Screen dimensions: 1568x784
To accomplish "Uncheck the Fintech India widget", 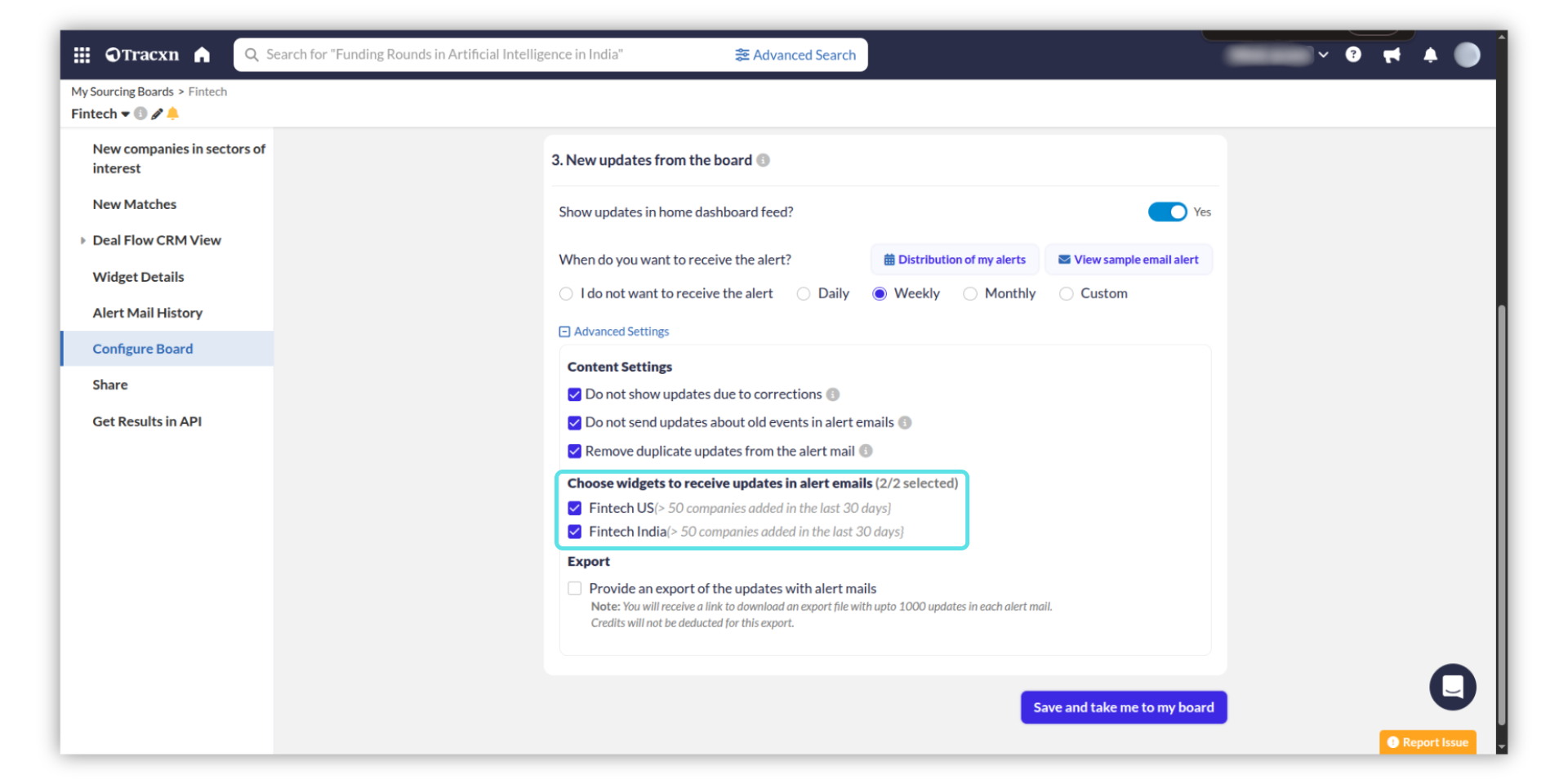I will coord(575,532).
